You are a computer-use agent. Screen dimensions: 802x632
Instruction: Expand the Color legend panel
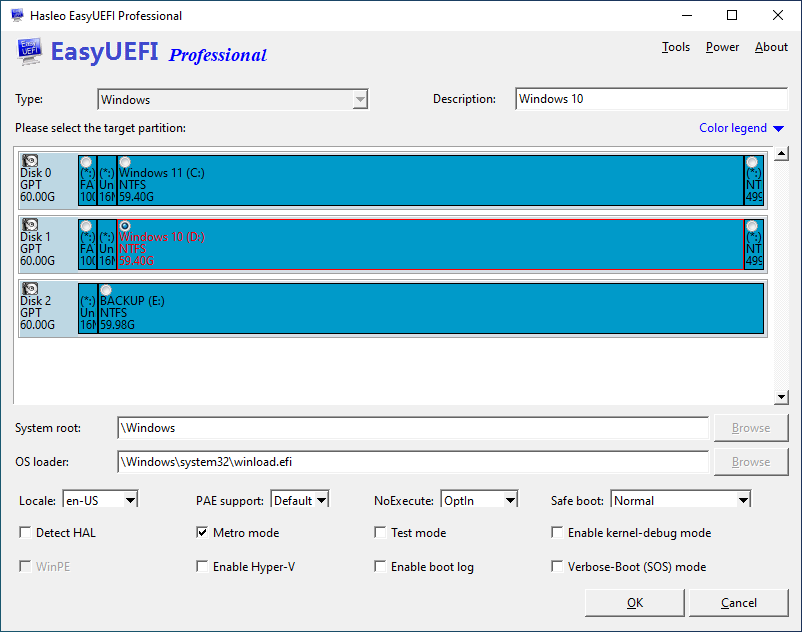click(x=741, y=128)
